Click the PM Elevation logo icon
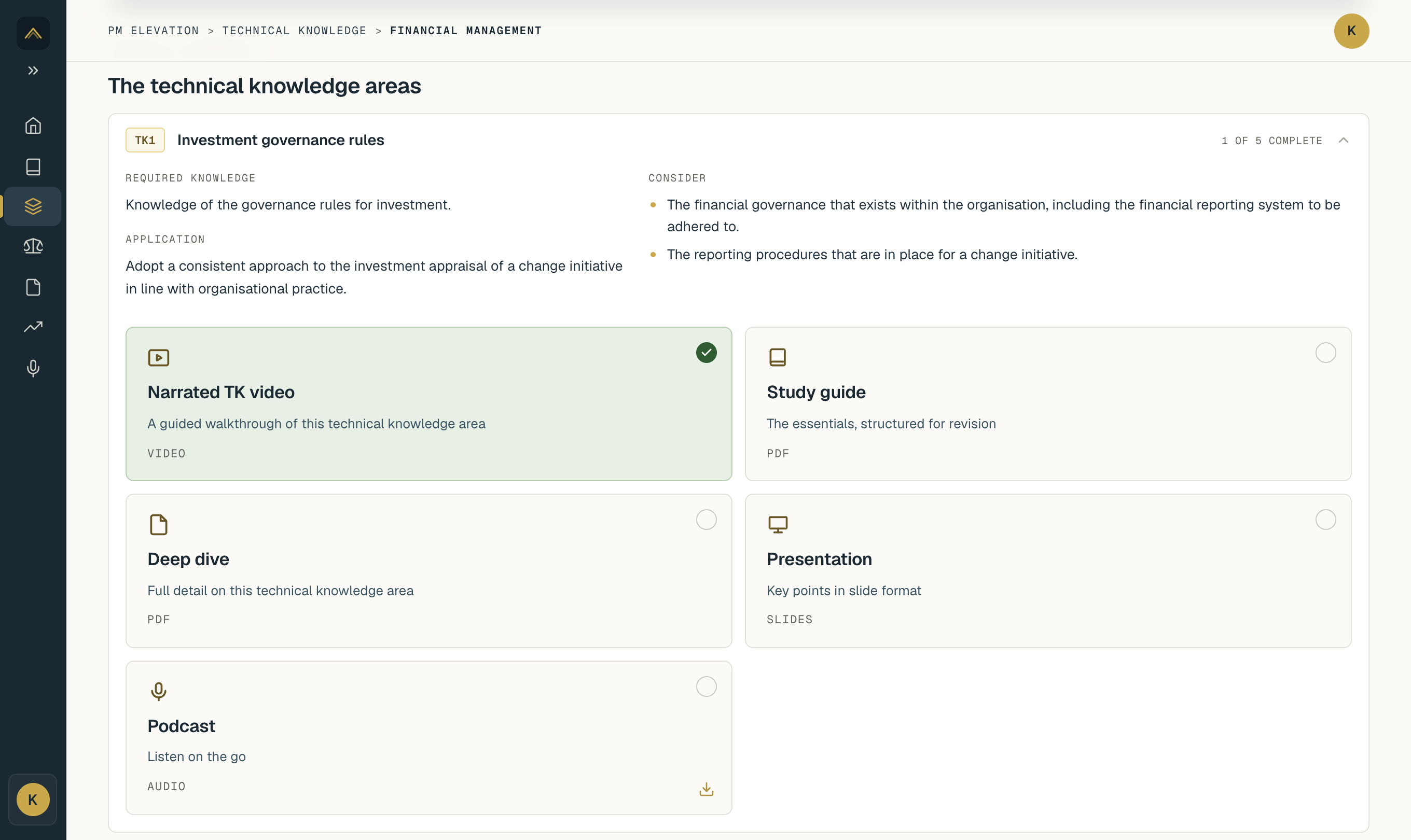 [x=33, y=33]
